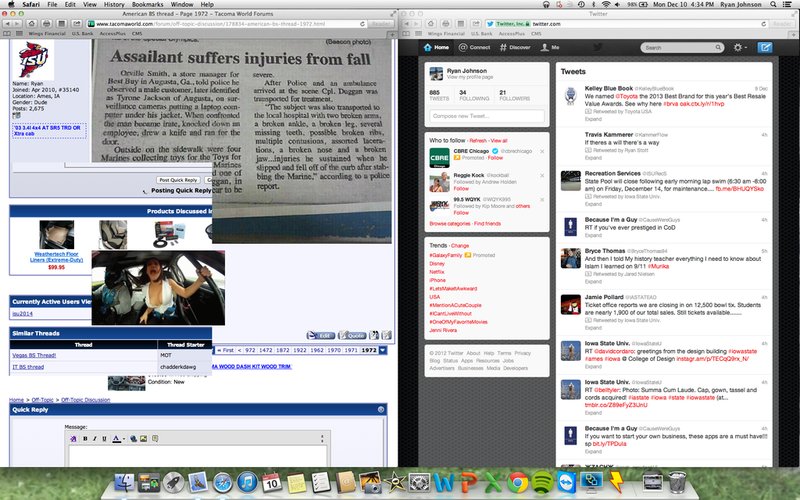Open TeamViewer icon in the Dock
Image resolution: width=800 pixels, height=500 pixels.
[566, 482]
